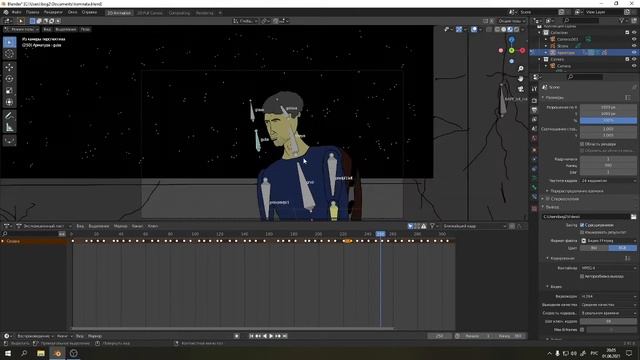Select the Measure tool
This screenshot has width=640, height=360.
click(9, 128)
